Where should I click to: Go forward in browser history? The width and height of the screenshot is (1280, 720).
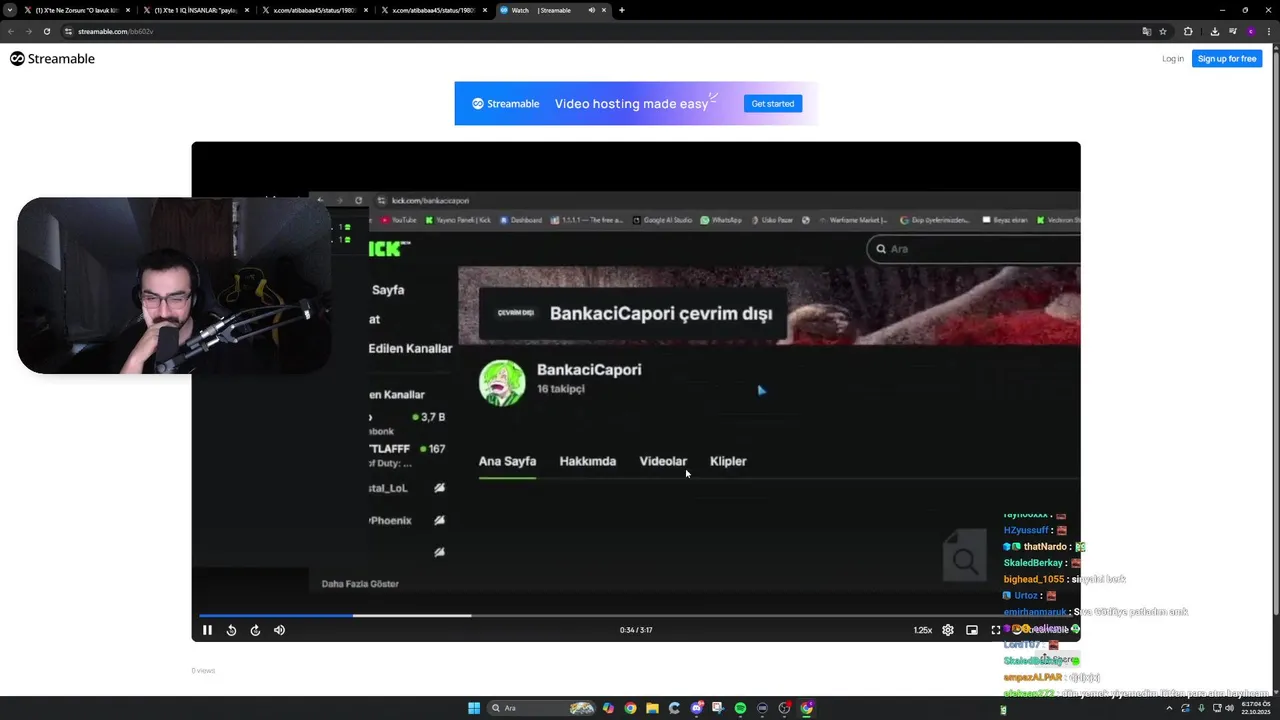pos(28,31)
